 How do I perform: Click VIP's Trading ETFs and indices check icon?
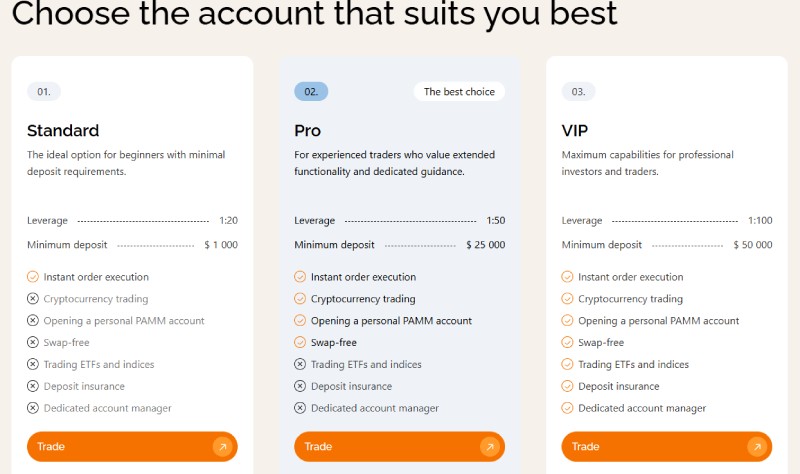(567, 365)
